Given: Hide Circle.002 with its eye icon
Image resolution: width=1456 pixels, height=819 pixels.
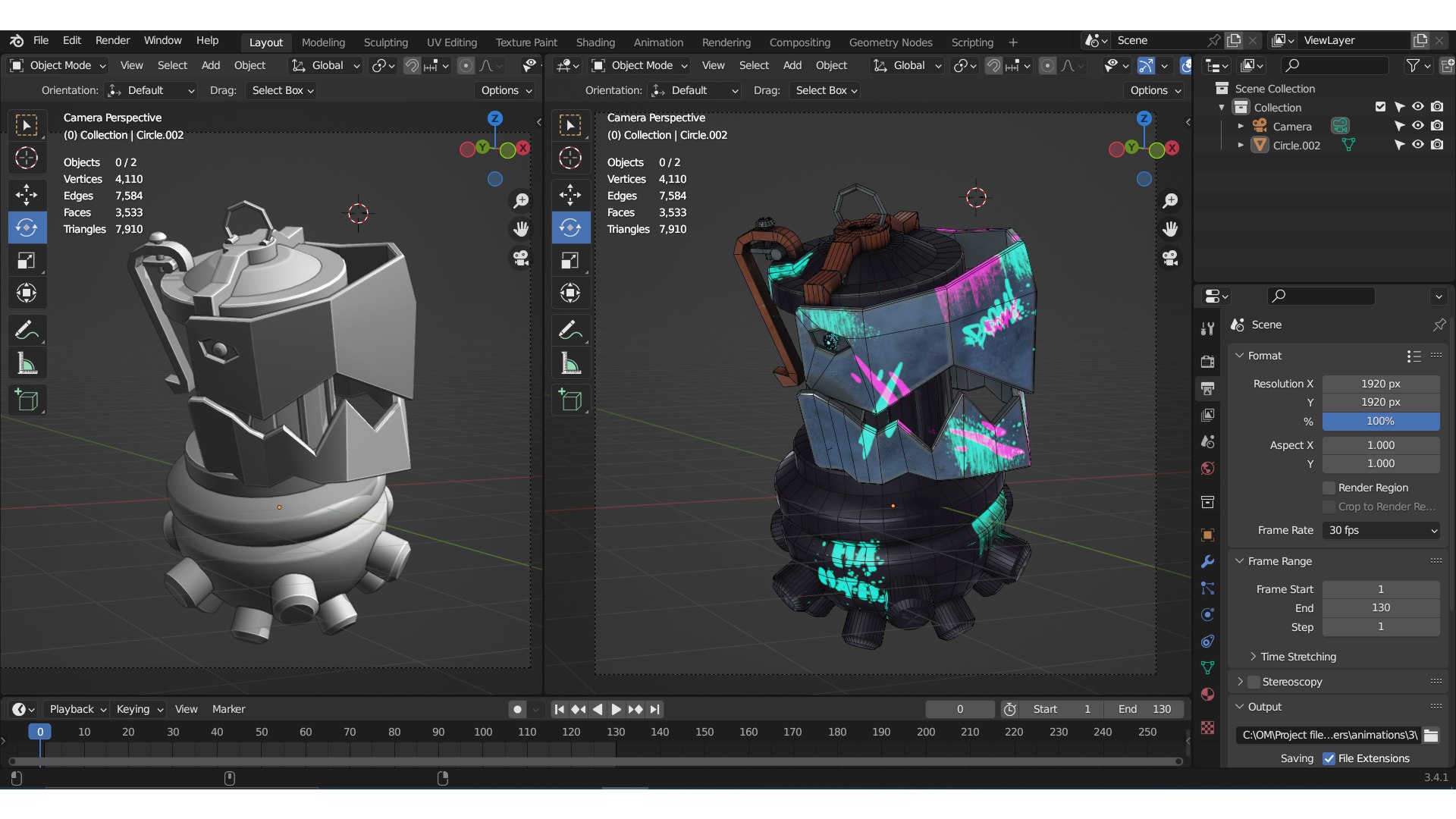Looking at the screenshot, I should 1417,145.
